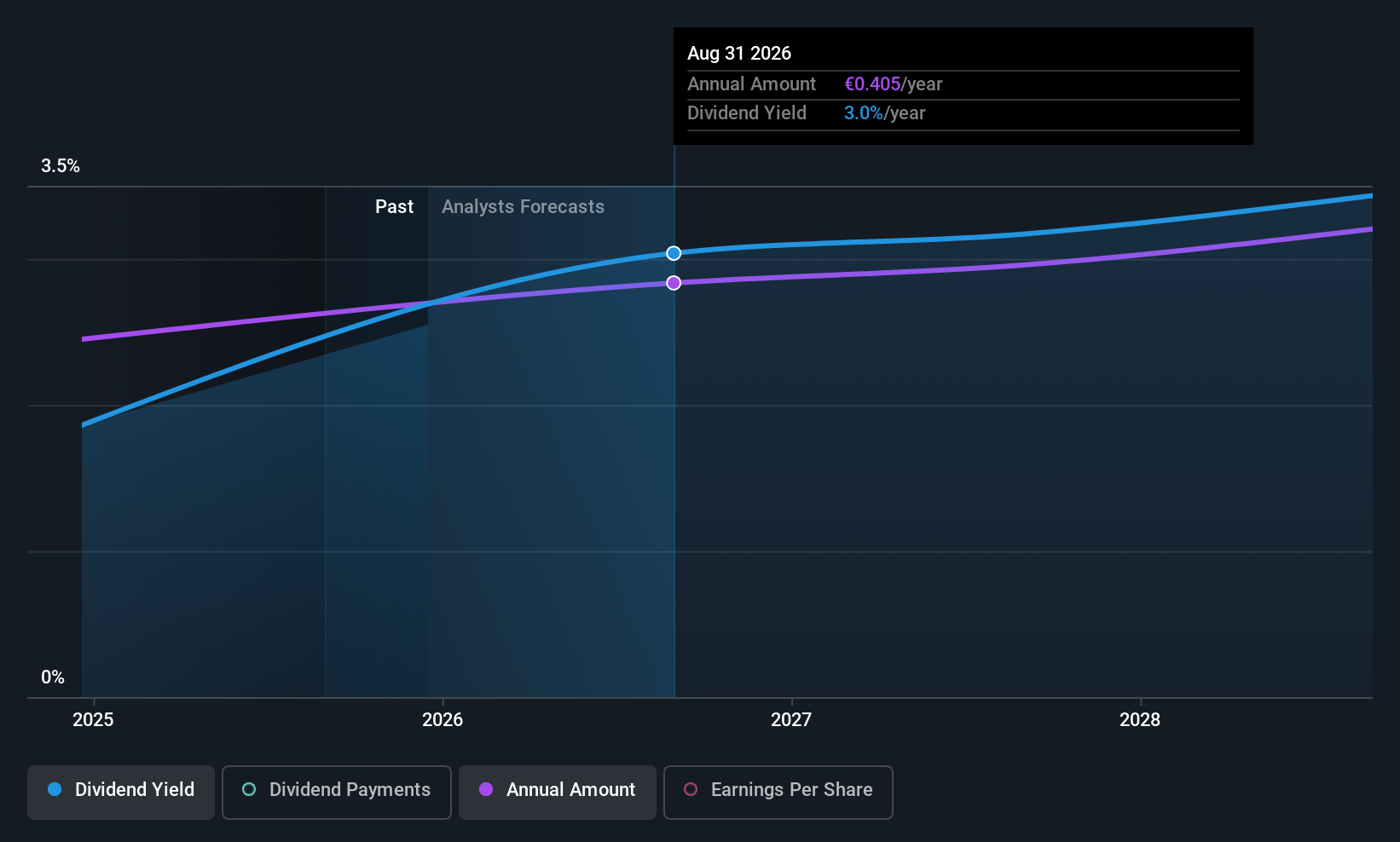1400x842 pixels.
Task: Click the 2028 x-axis label
Action: [1140, 720]
